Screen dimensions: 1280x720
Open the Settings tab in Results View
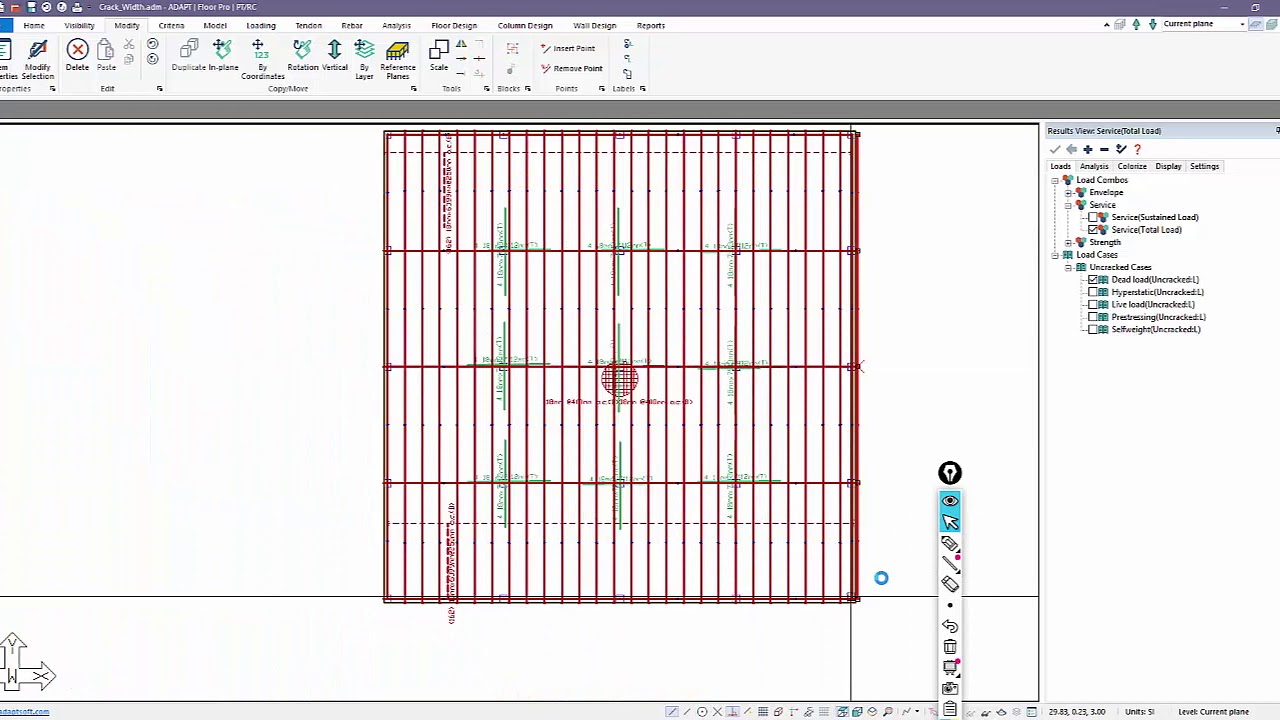1204,166
